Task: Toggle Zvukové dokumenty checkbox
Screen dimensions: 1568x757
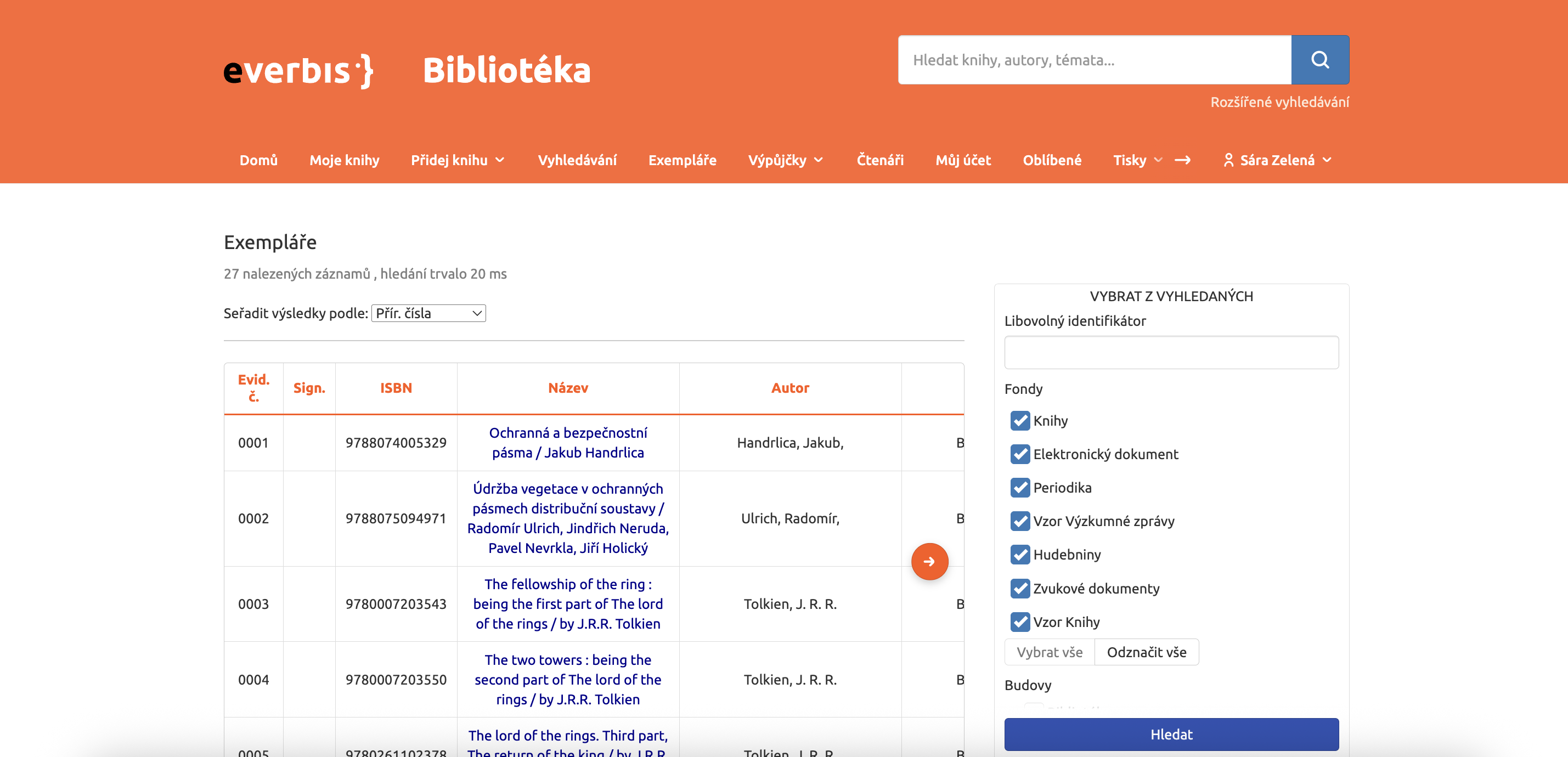Action: [x=1019, y=589]
